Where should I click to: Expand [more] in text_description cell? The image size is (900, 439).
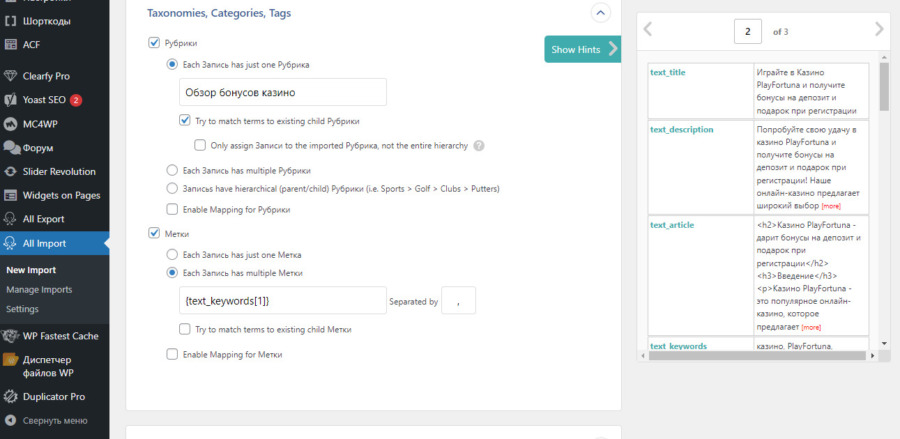click(x=831, y=206)
